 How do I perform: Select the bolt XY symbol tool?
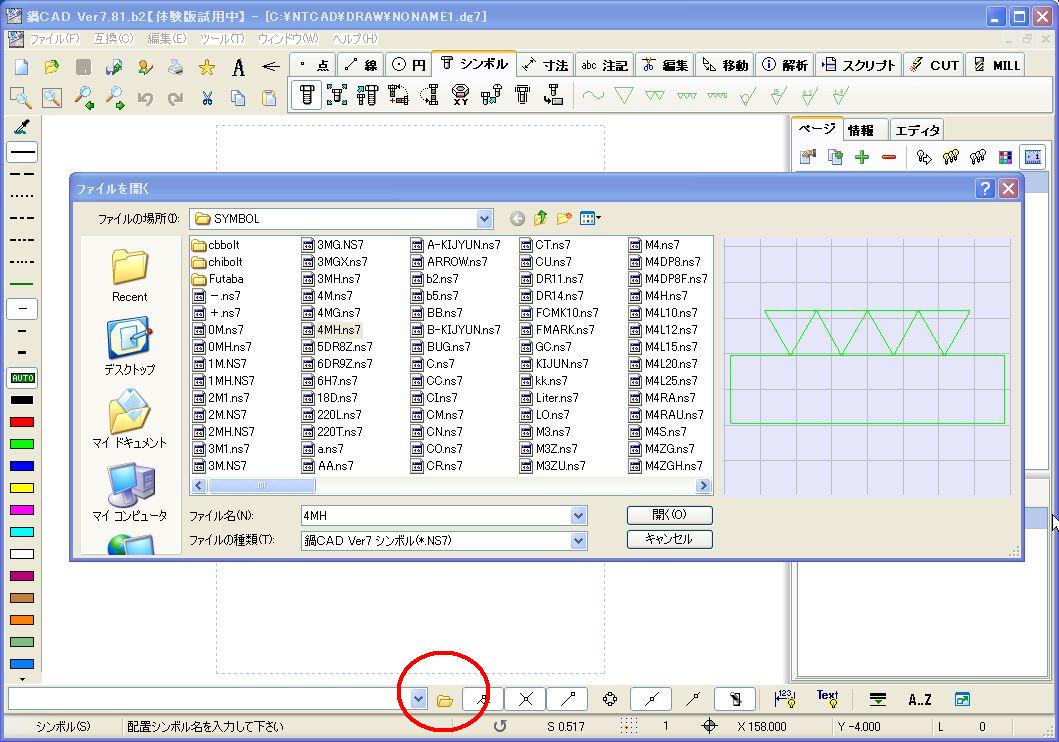(x=461, y=95)
